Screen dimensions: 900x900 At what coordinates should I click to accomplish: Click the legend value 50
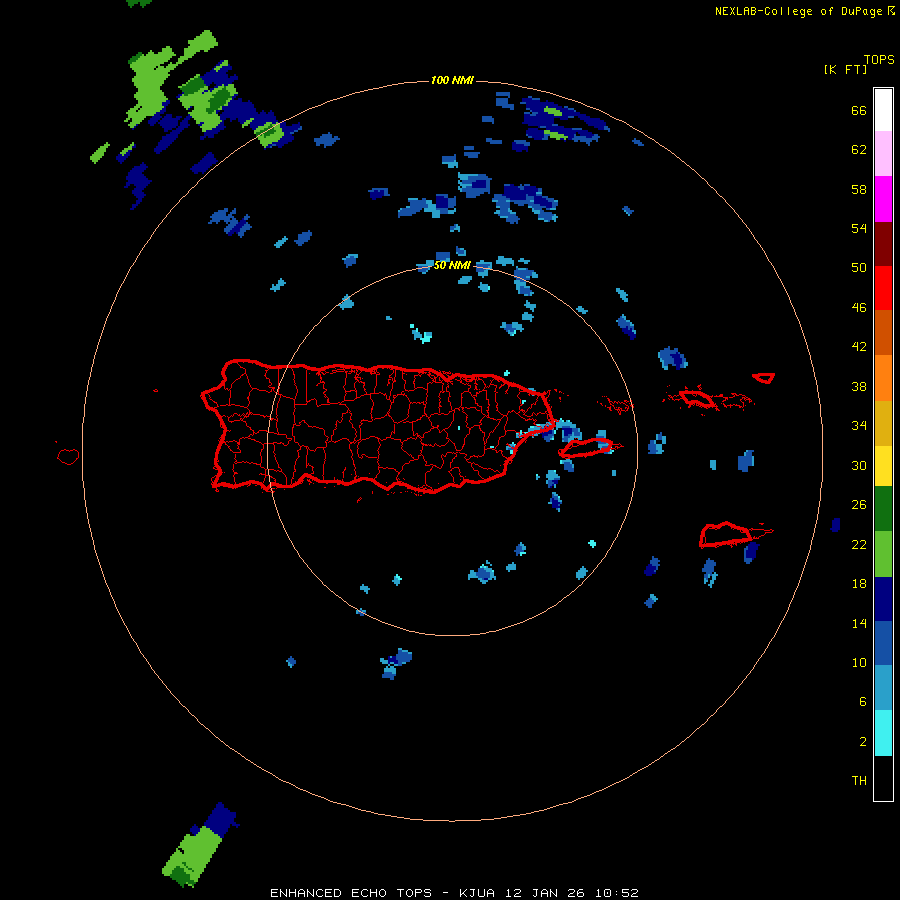click(859, 268)
